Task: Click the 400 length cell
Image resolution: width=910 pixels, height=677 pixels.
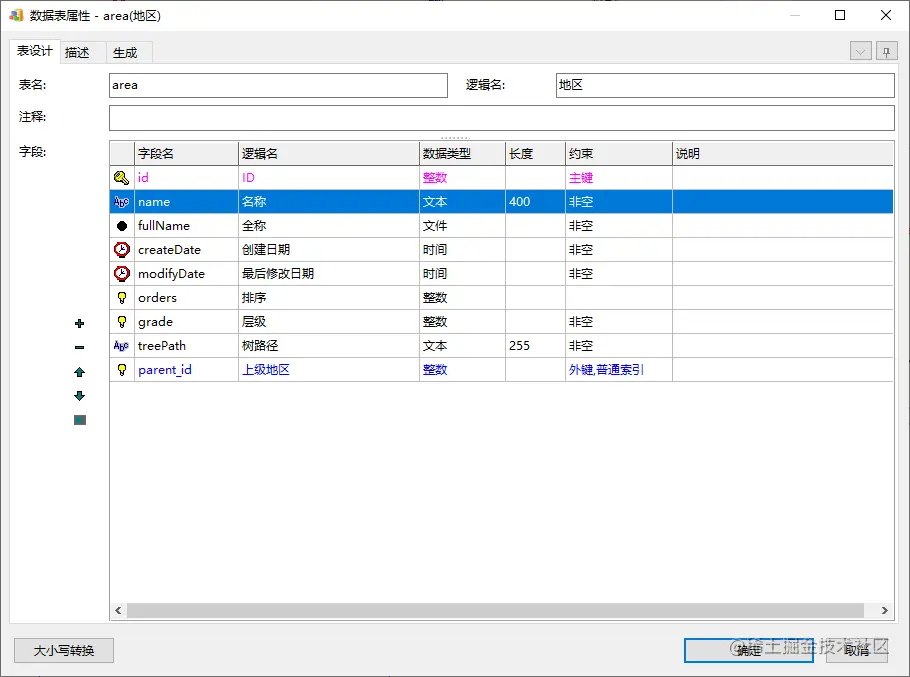Action: tap(536, 202)
